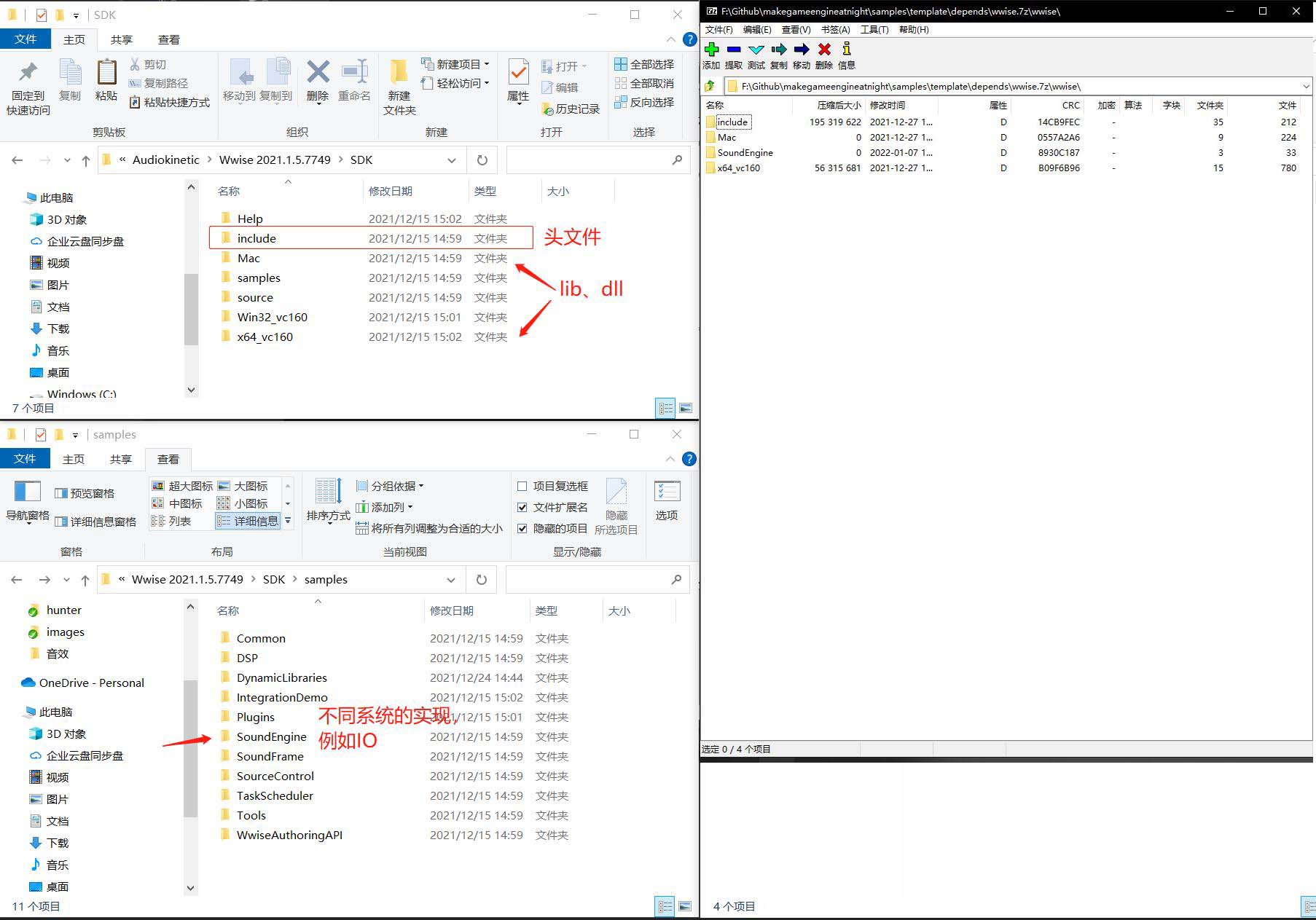
Task: Select SoundEngine folder in samples window
Action: pyautogui.click(x=271, y=737)
